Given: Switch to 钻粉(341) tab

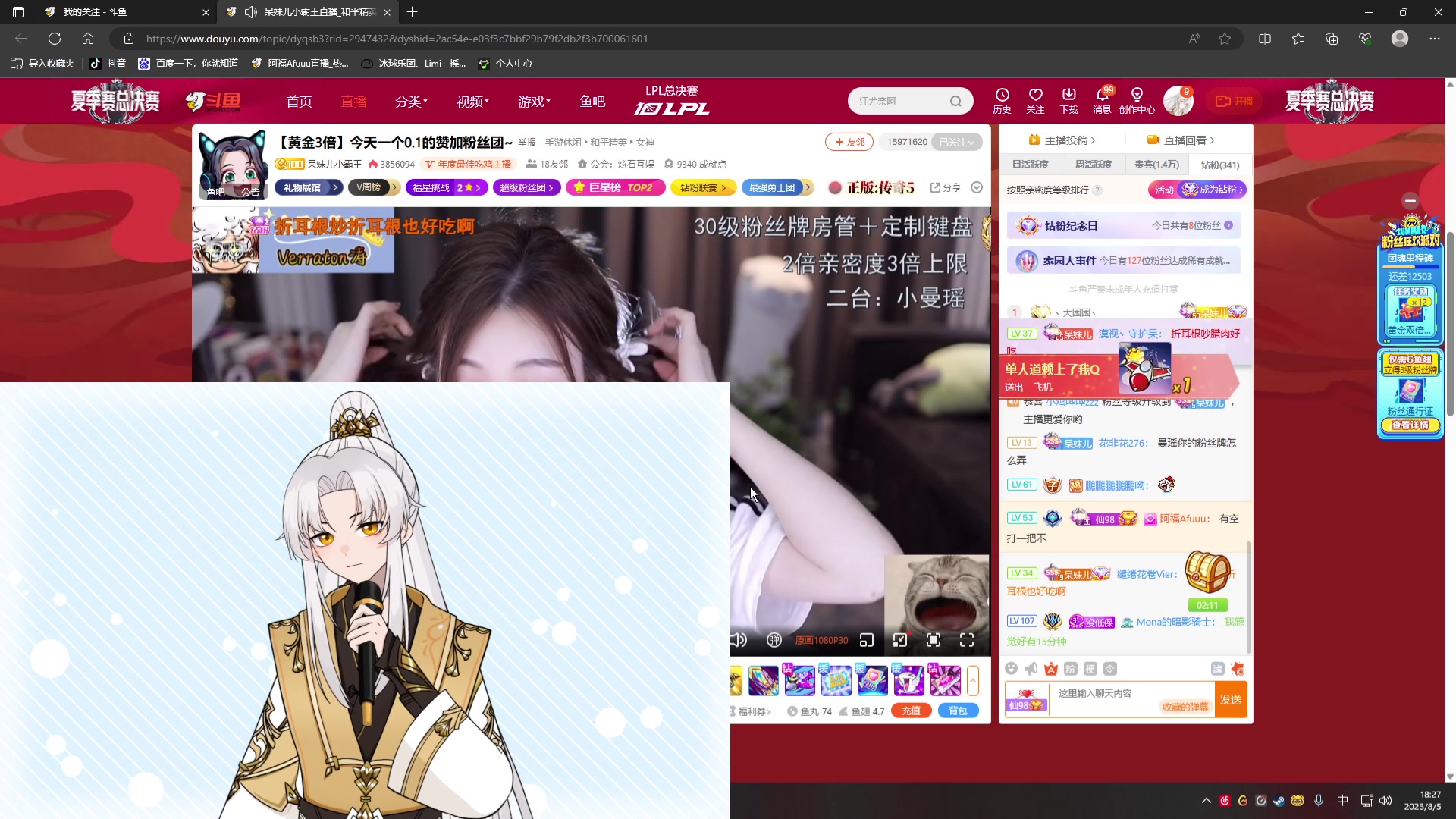Looking at the screenshot, I should point(1220,165).
